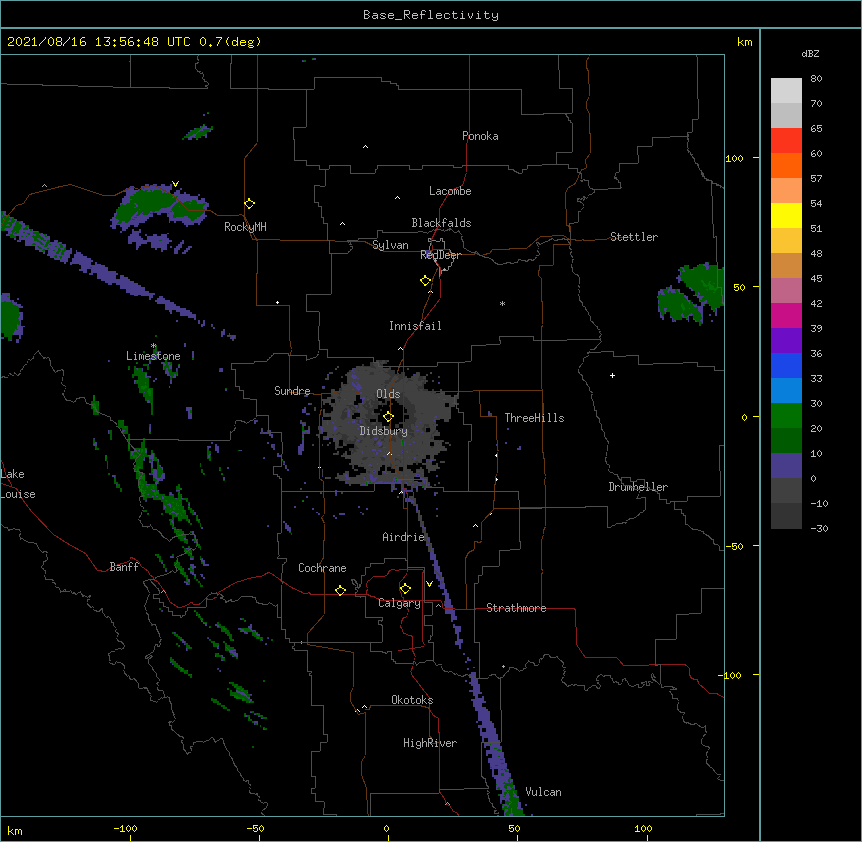This screenshot has width=862, height=842.
Task: Click the Strathmore label
Action: (516, 608)
